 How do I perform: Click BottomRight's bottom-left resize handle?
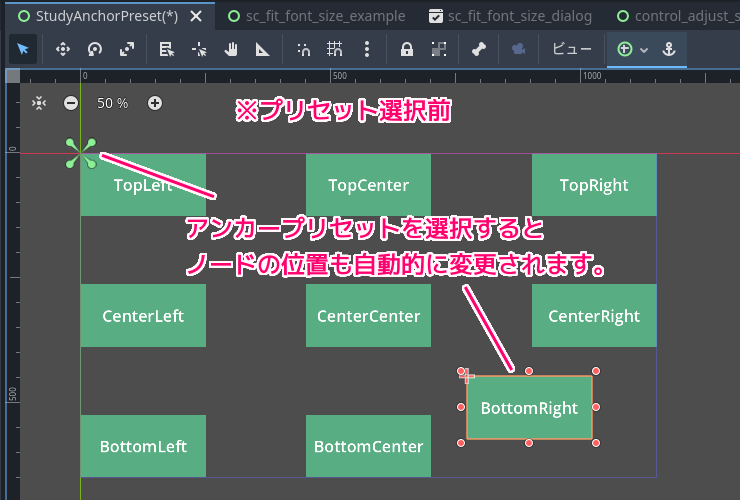point(461,443)
